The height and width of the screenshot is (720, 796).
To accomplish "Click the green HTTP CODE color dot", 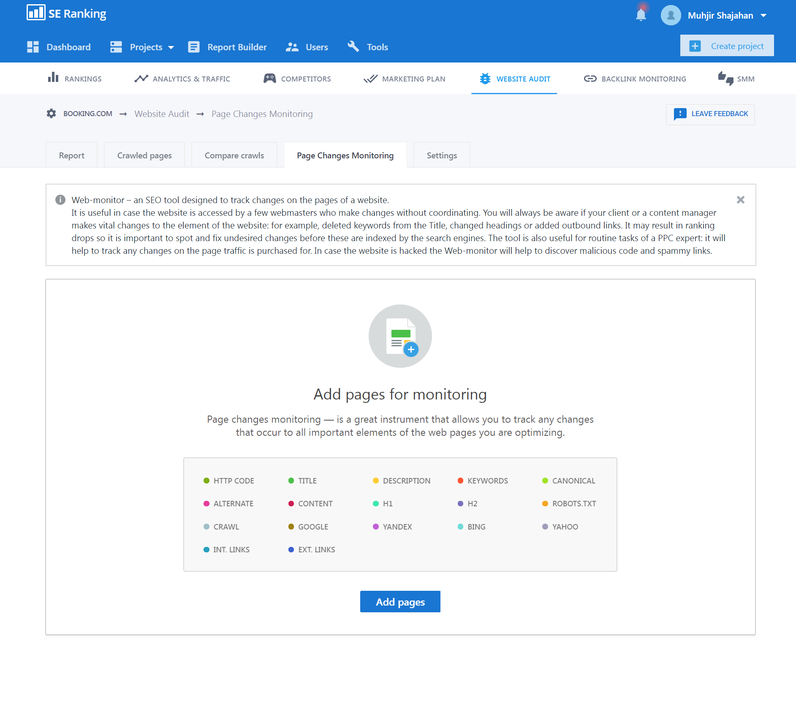I will pyautogui.click(x=206, y=481).
